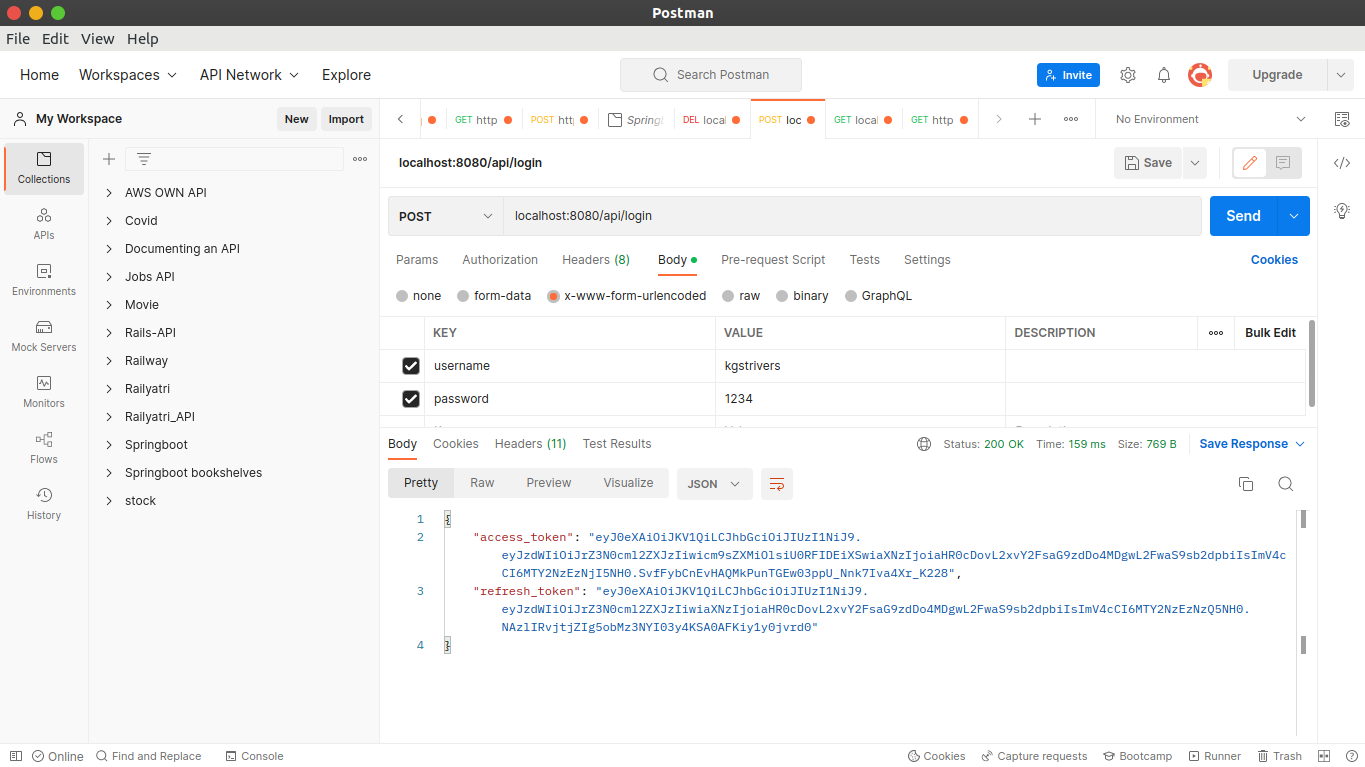The image size is (1365, 767).
Task: Open the request info lightbulb panel
Action: 1342,210
